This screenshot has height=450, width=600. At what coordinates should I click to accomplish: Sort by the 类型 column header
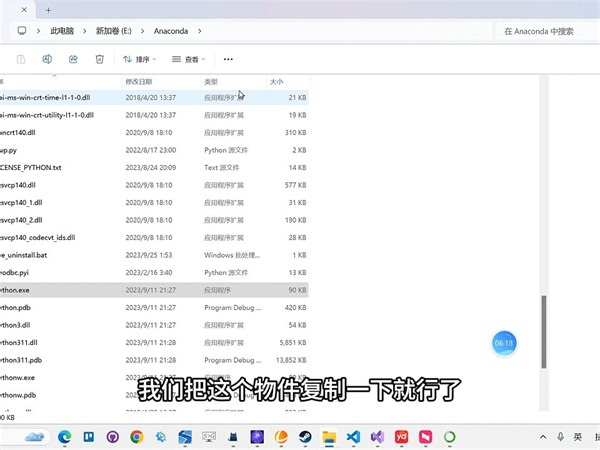point(211,82)
